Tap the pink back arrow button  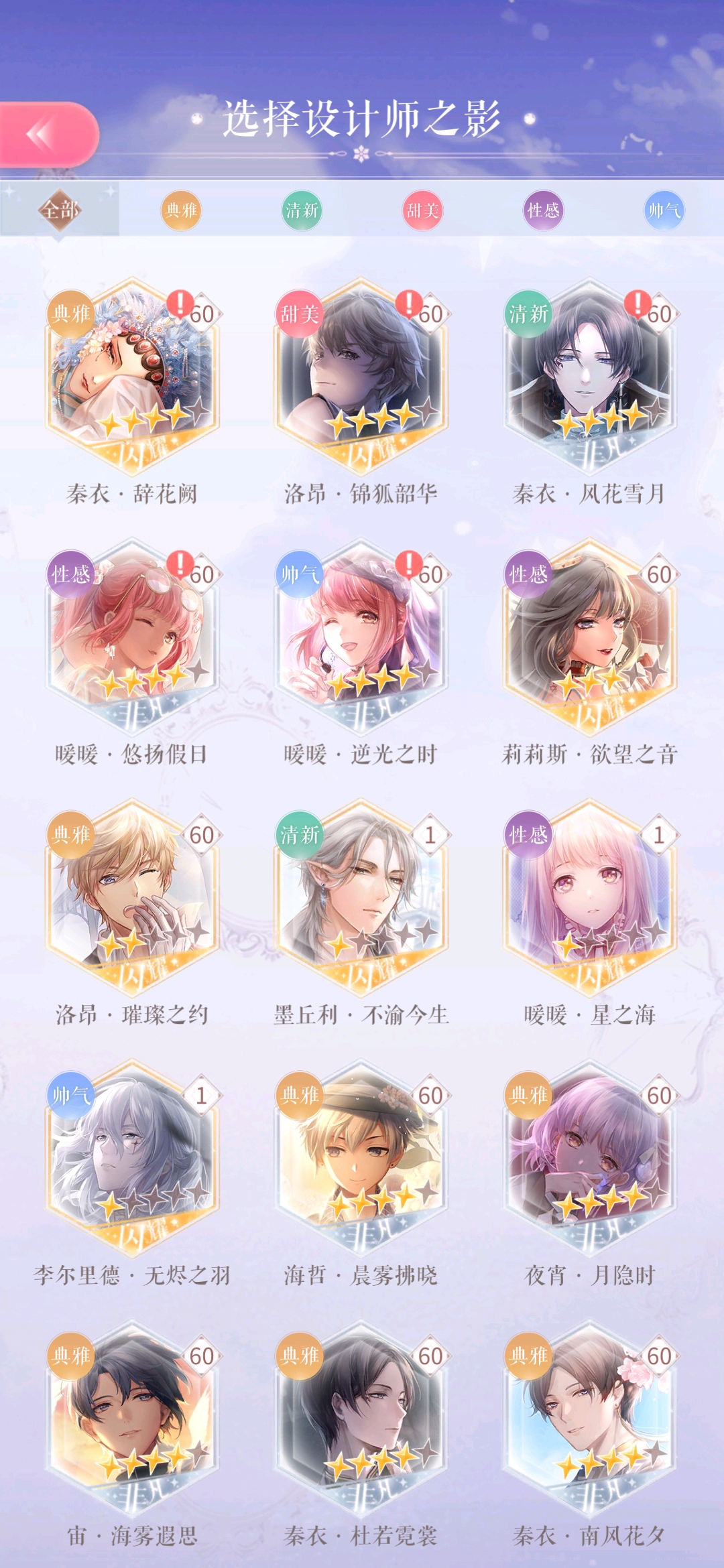coord(48,134)
